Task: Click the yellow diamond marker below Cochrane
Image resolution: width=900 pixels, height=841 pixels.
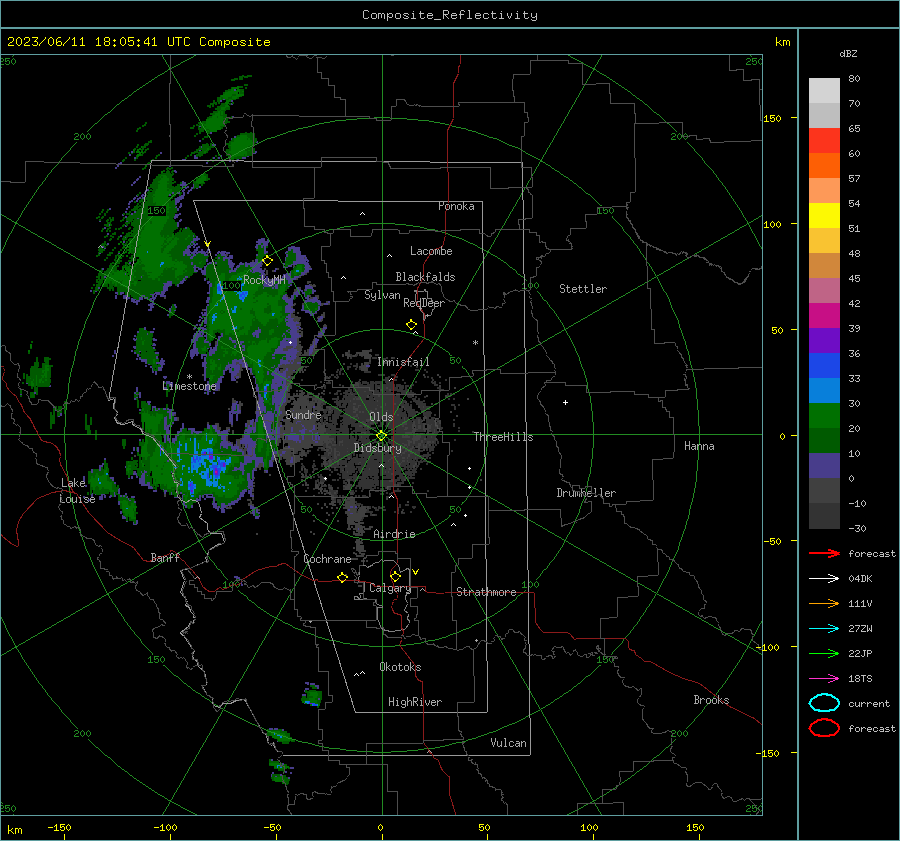Action: 342,578
